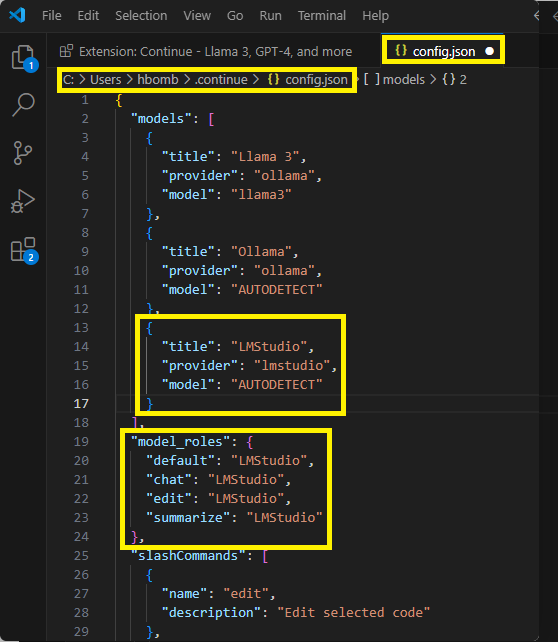Screen dimensions: 558x642
Task: Open the Source Control view icon
Action: pyautogui.click(x=23, y=153)
